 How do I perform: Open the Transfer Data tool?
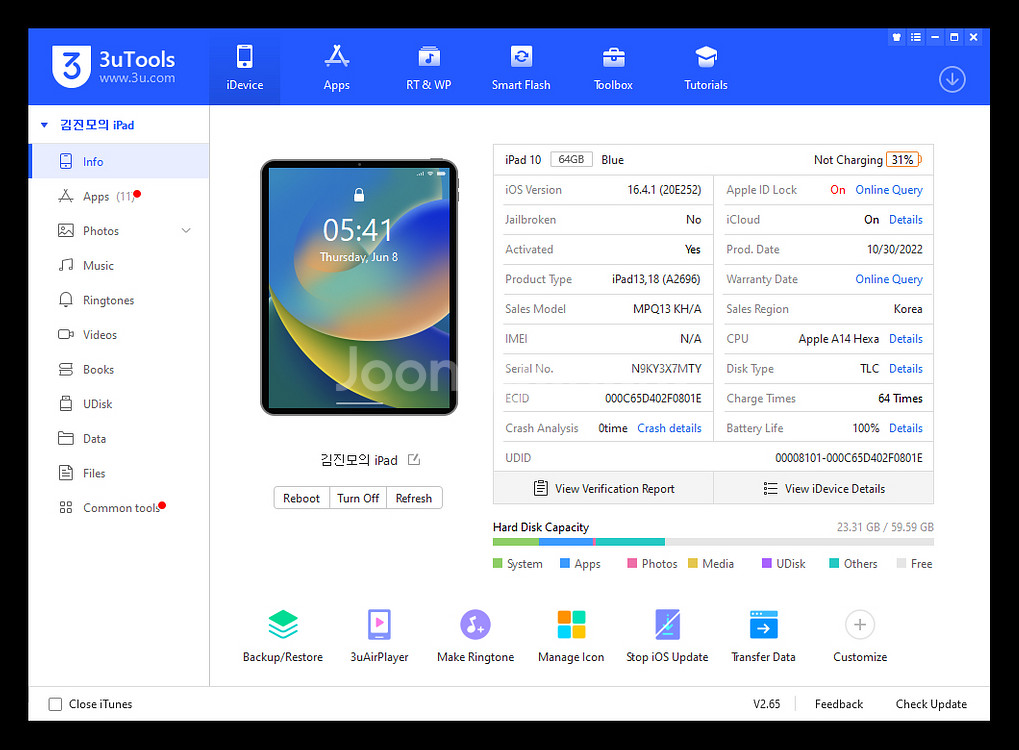(x=764, y=636)
